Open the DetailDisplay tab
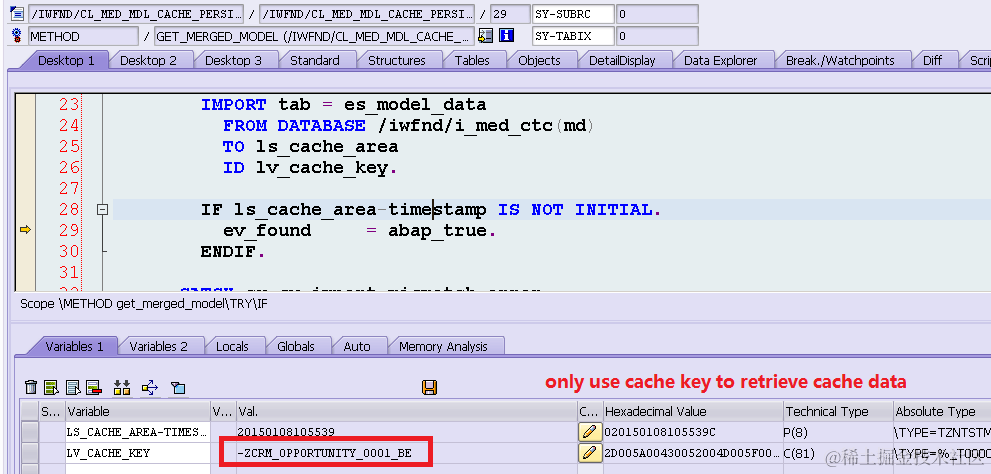The width and height of the screenshot is (991, 474). coord(622,61)
